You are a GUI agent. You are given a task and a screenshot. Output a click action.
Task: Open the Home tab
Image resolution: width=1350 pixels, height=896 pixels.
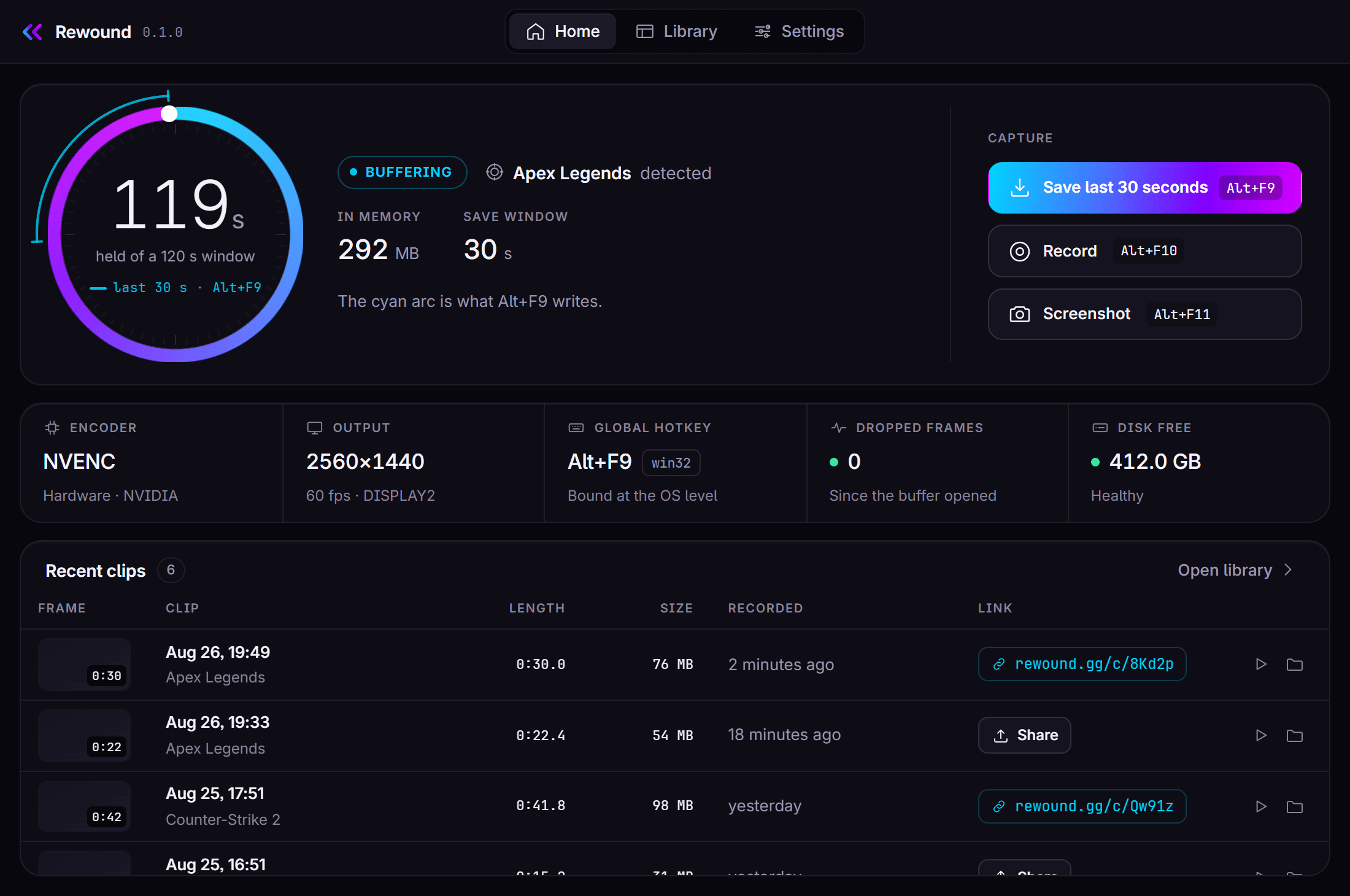[563, 31]
